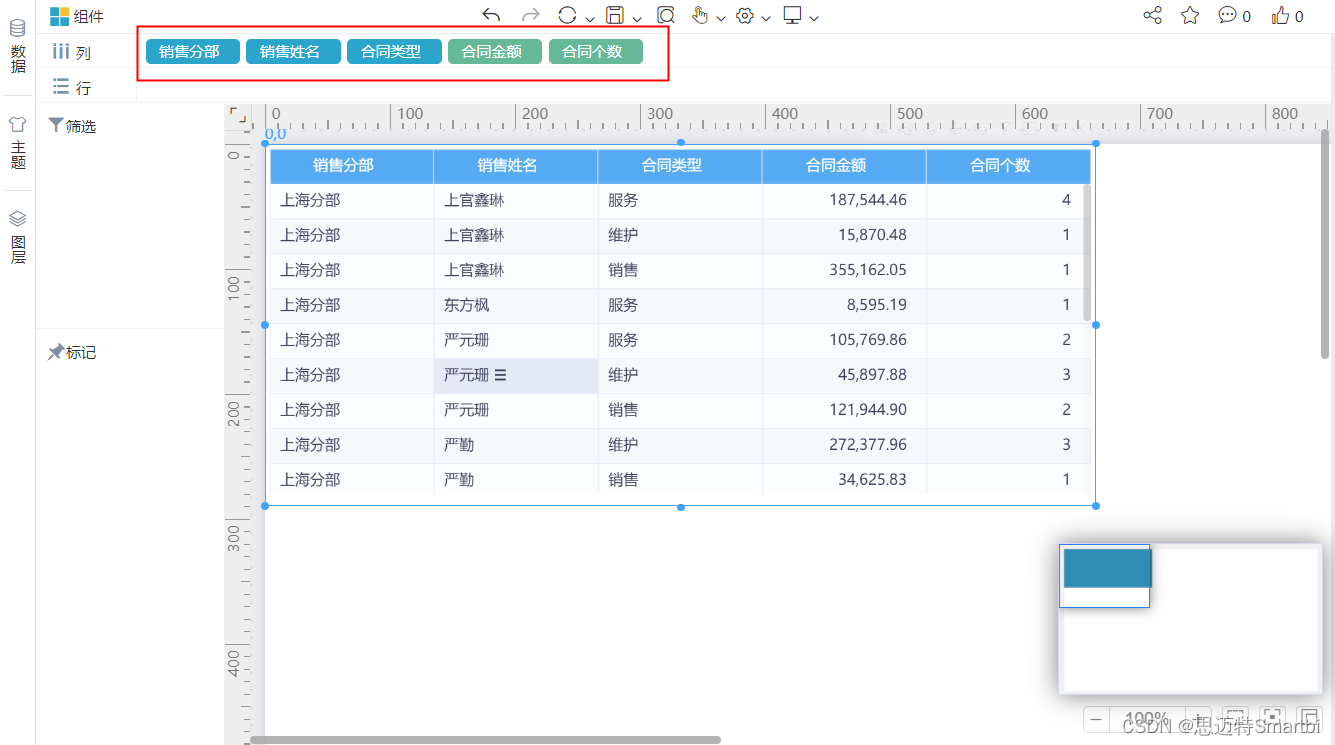Viewport: 1335px width, 745px height.
Task: Click the 0 like count
Action: pyautogui.click(x=1299, y=16)
